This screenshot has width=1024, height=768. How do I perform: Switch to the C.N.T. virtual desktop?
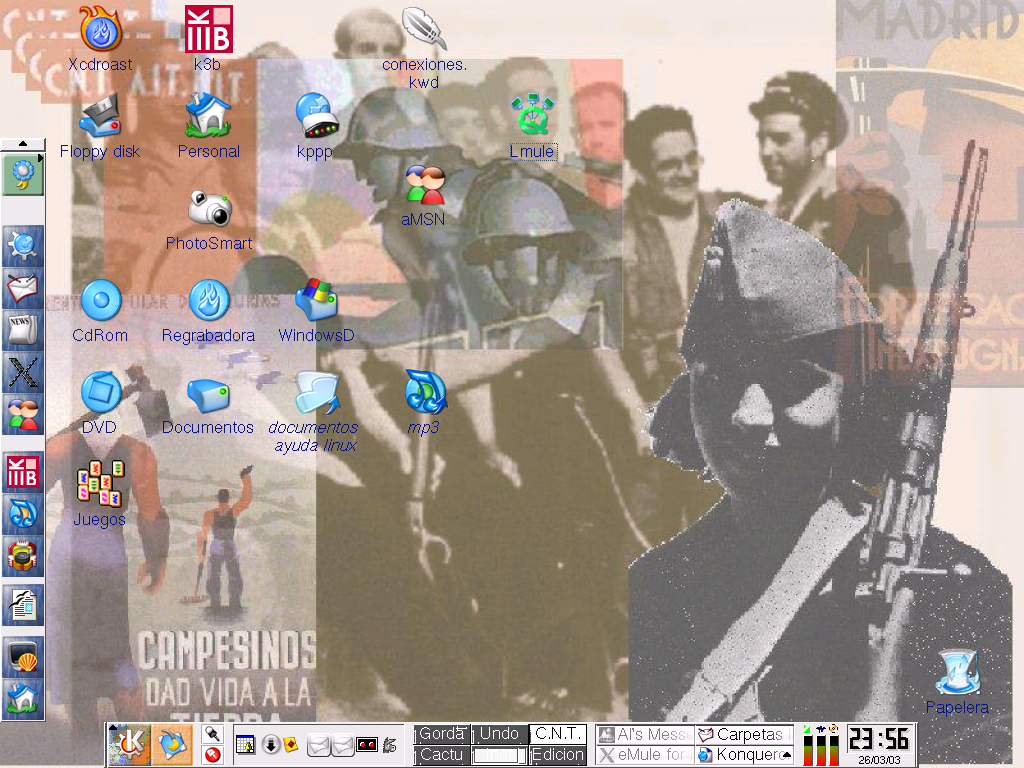click(558, 734)
